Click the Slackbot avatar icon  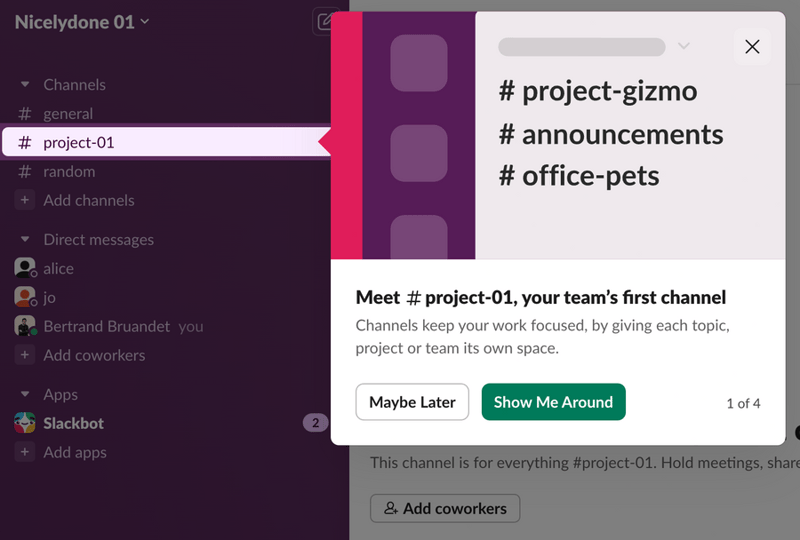(25, 423)
